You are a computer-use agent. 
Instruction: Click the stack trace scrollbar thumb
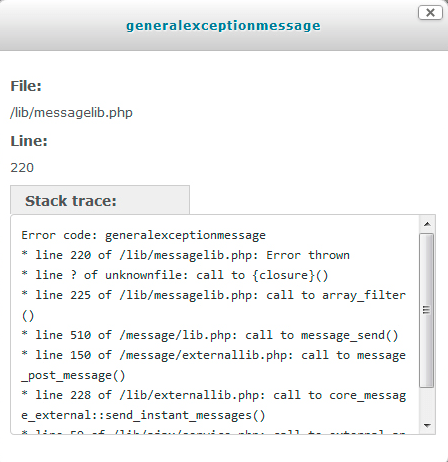click(427, 310)
